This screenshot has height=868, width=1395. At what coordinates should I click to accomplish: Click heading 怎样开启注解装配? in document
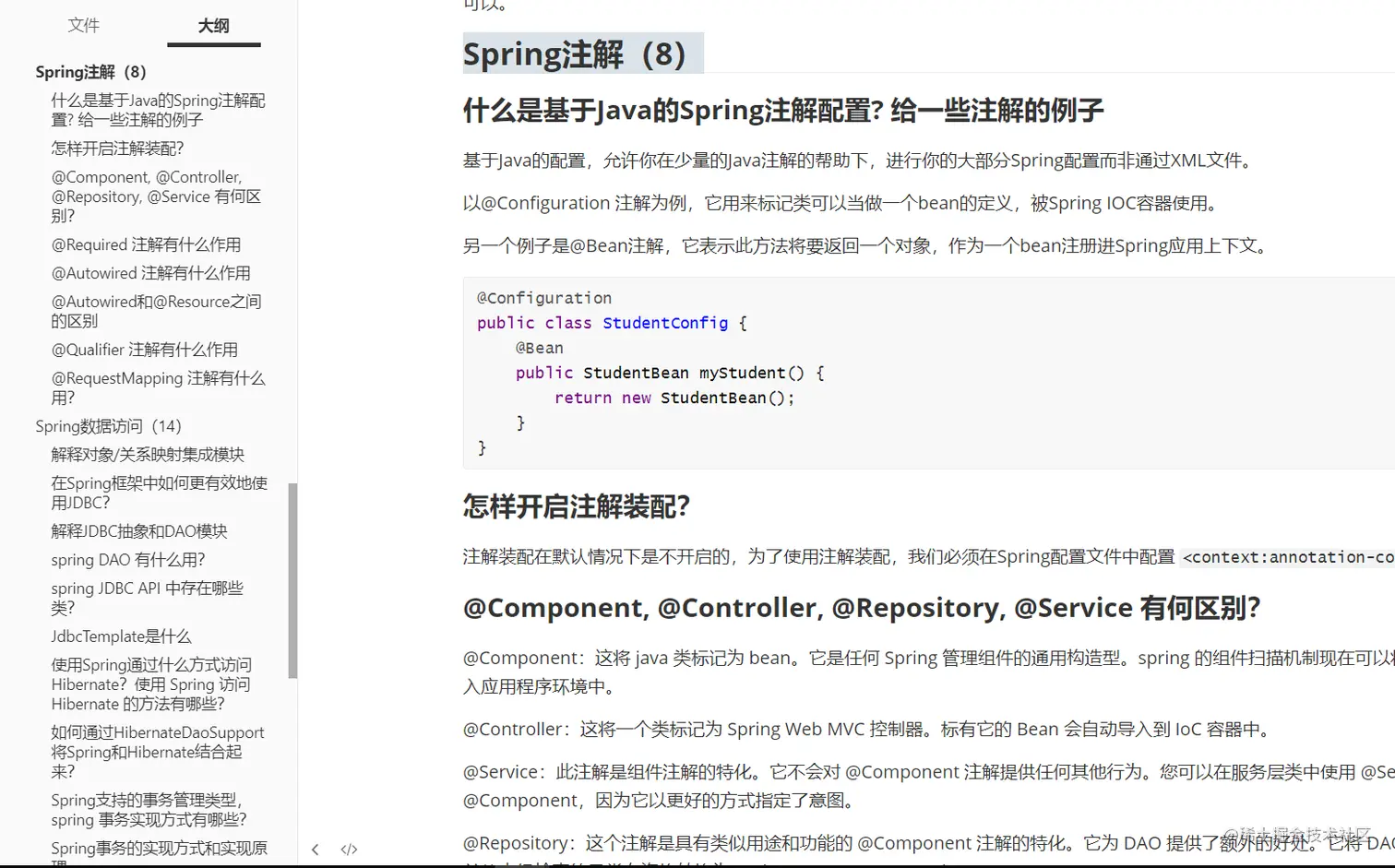577,506
